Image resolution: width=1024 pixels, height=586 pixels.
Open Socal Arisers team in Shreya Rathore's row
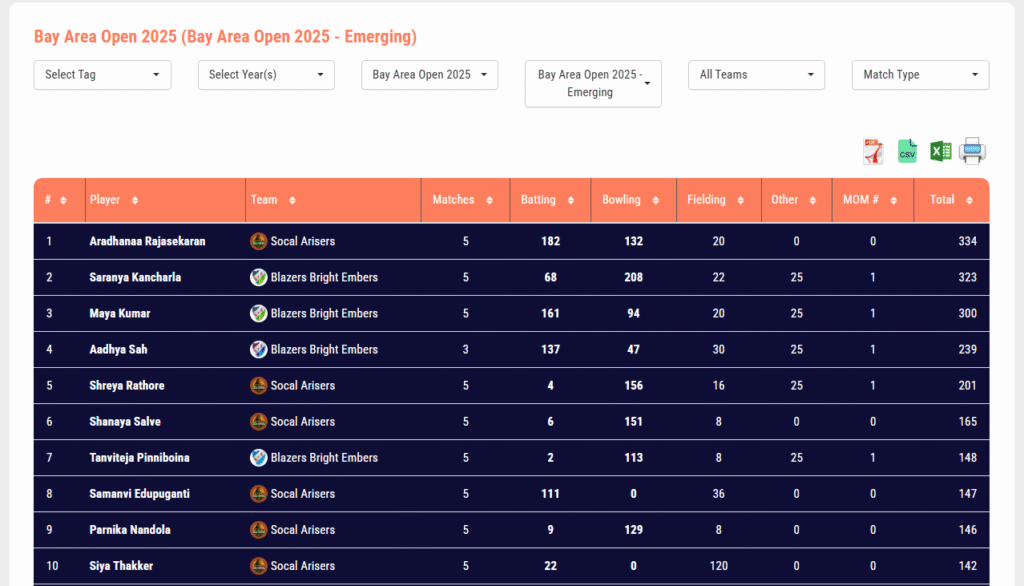coord(302,385)
